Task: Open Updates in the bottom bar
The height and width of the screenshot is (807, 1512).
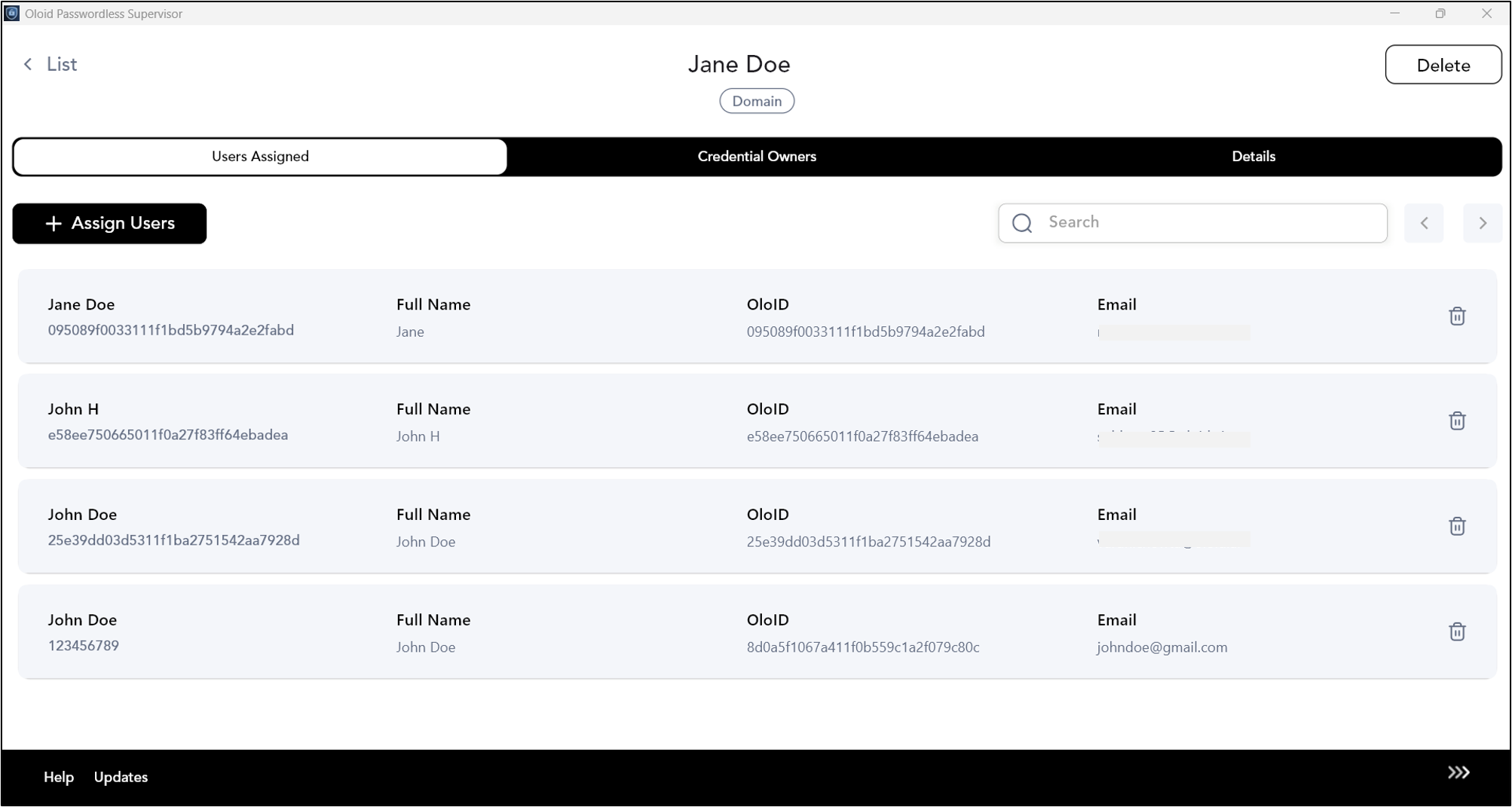Action: click(x=121, y=777)
